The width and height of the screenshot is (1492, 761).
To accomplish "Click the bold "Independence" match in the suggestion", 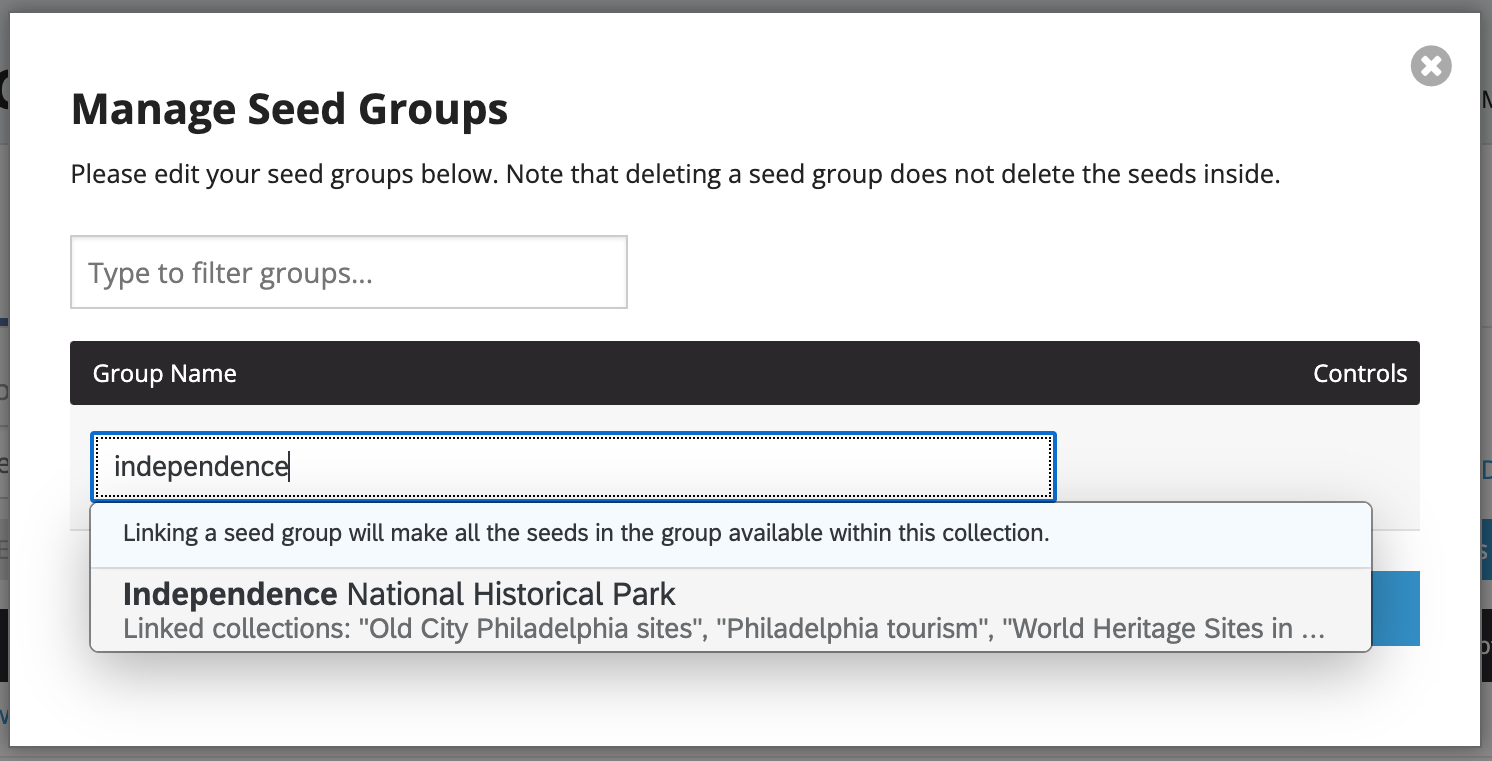I will (230, 594).
